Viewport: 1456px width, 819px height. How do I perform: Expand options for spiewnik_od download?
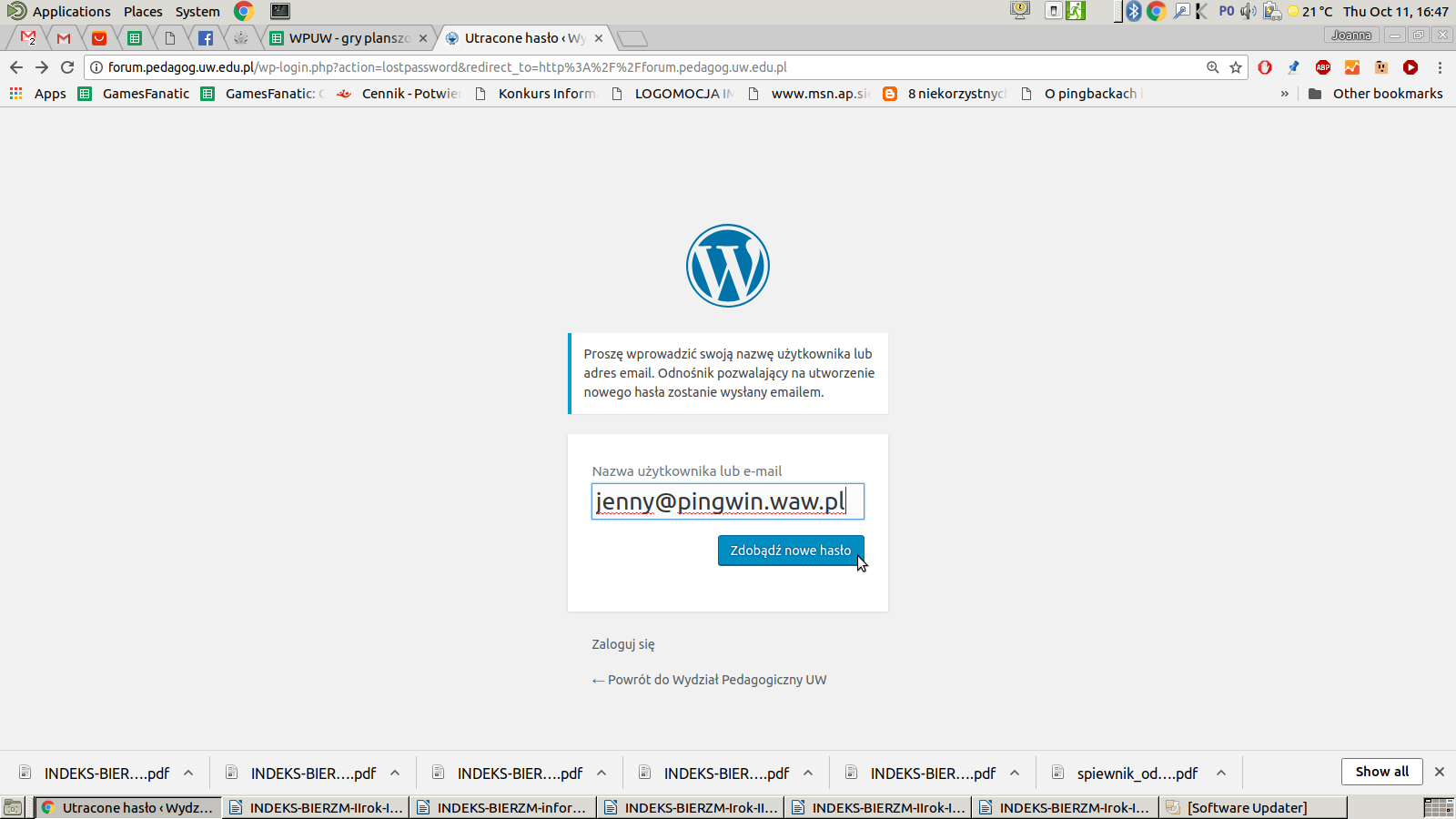point(1221,773)
